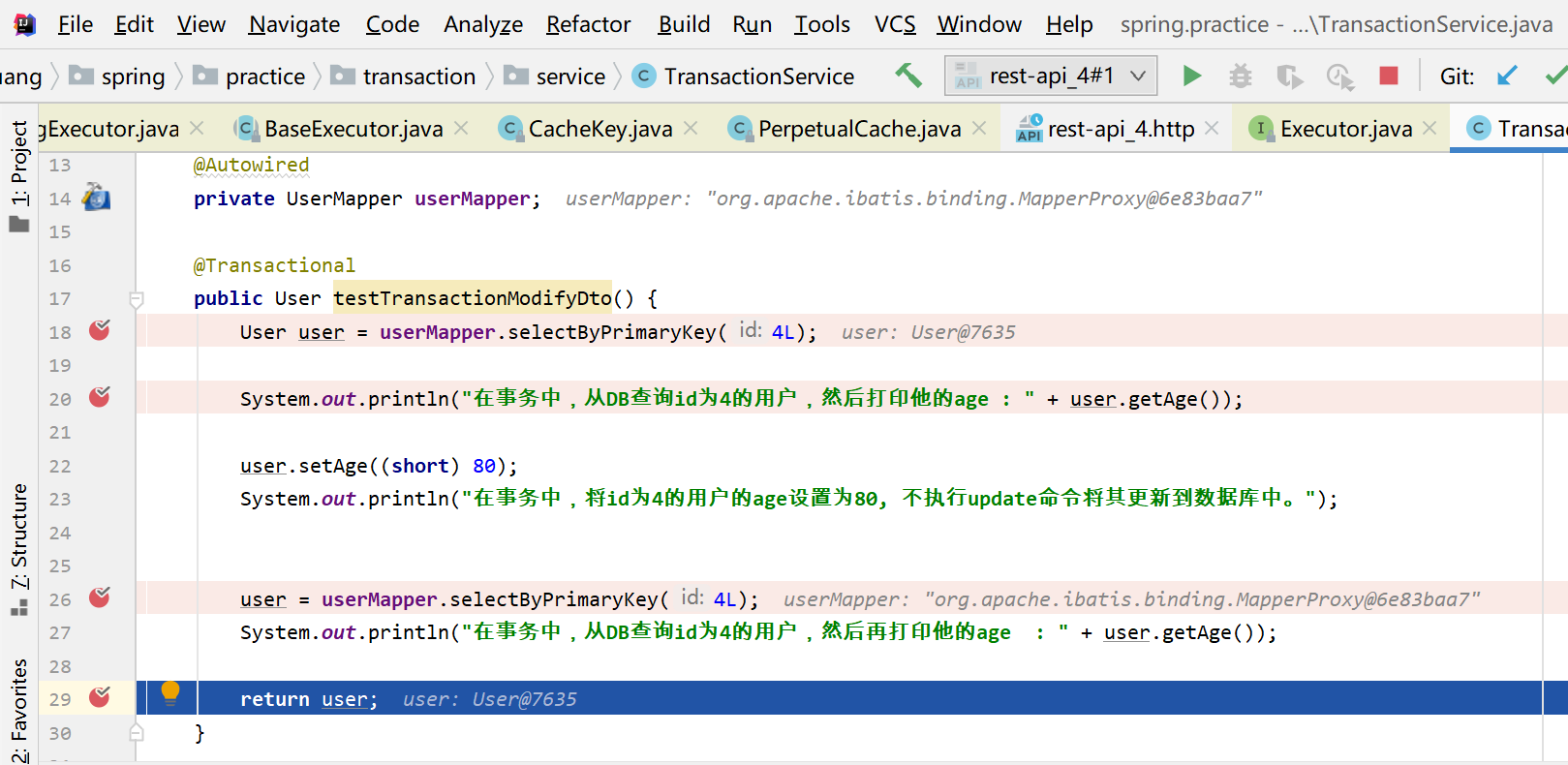The width and height of the screenshot is (1568, 765).
Task: Stop the running process with red square
Action: [1389, 76]
